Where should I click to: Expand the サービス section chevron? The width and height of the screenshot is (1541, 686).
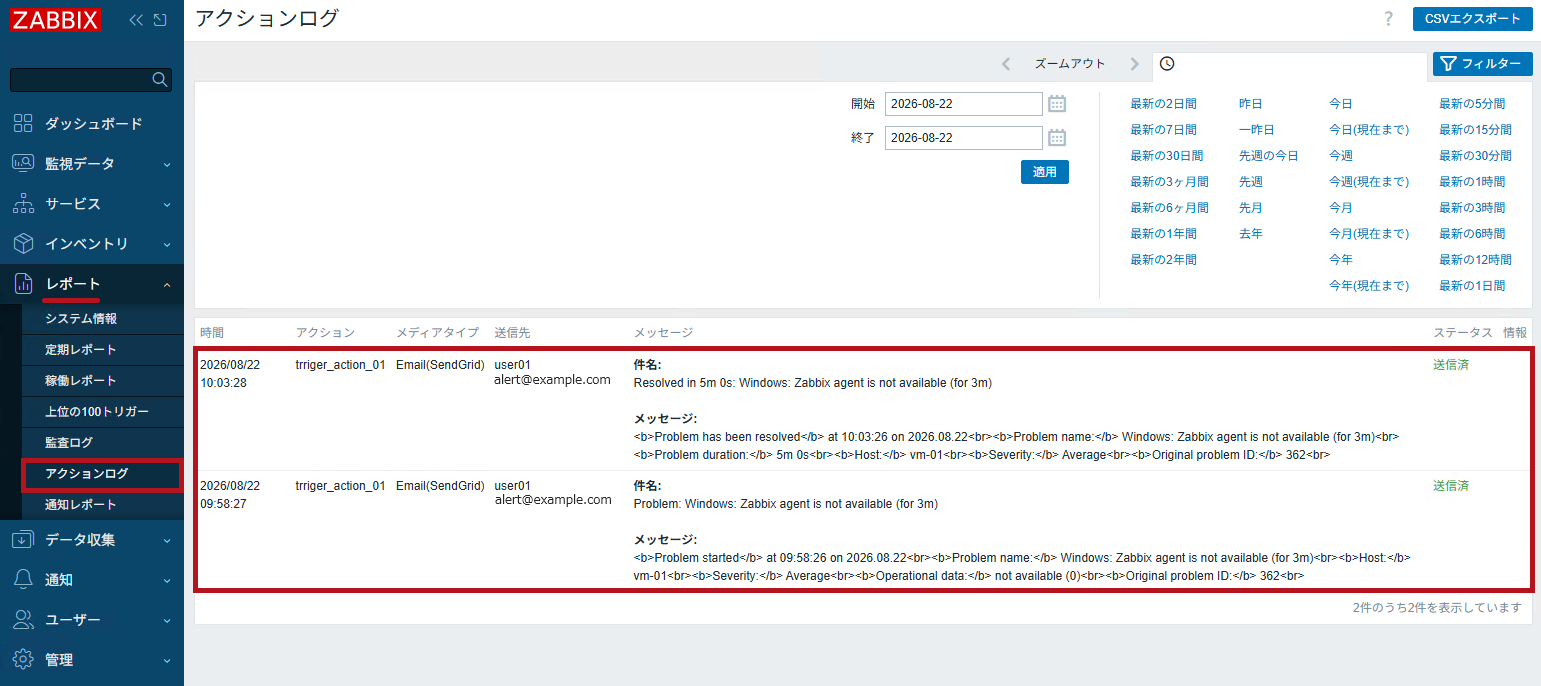pyautogui.click(x=167, y=204)
